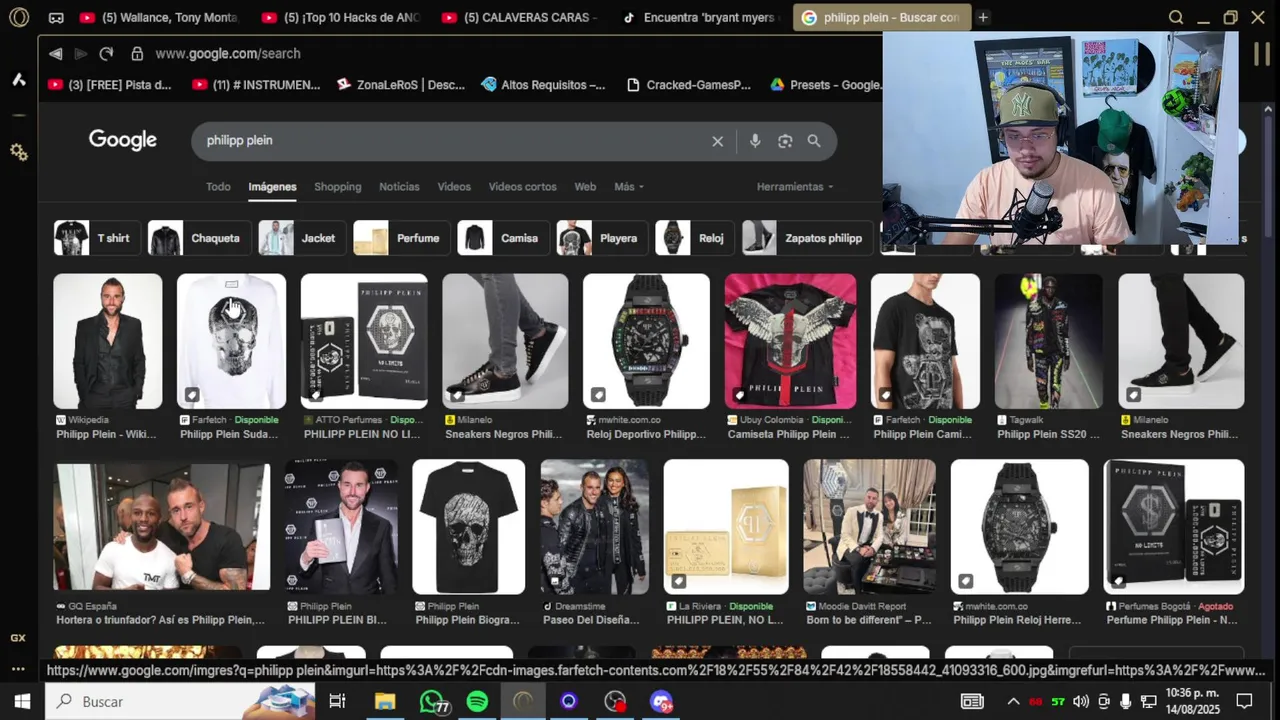Select the Todo search filter

coord(218,187)
